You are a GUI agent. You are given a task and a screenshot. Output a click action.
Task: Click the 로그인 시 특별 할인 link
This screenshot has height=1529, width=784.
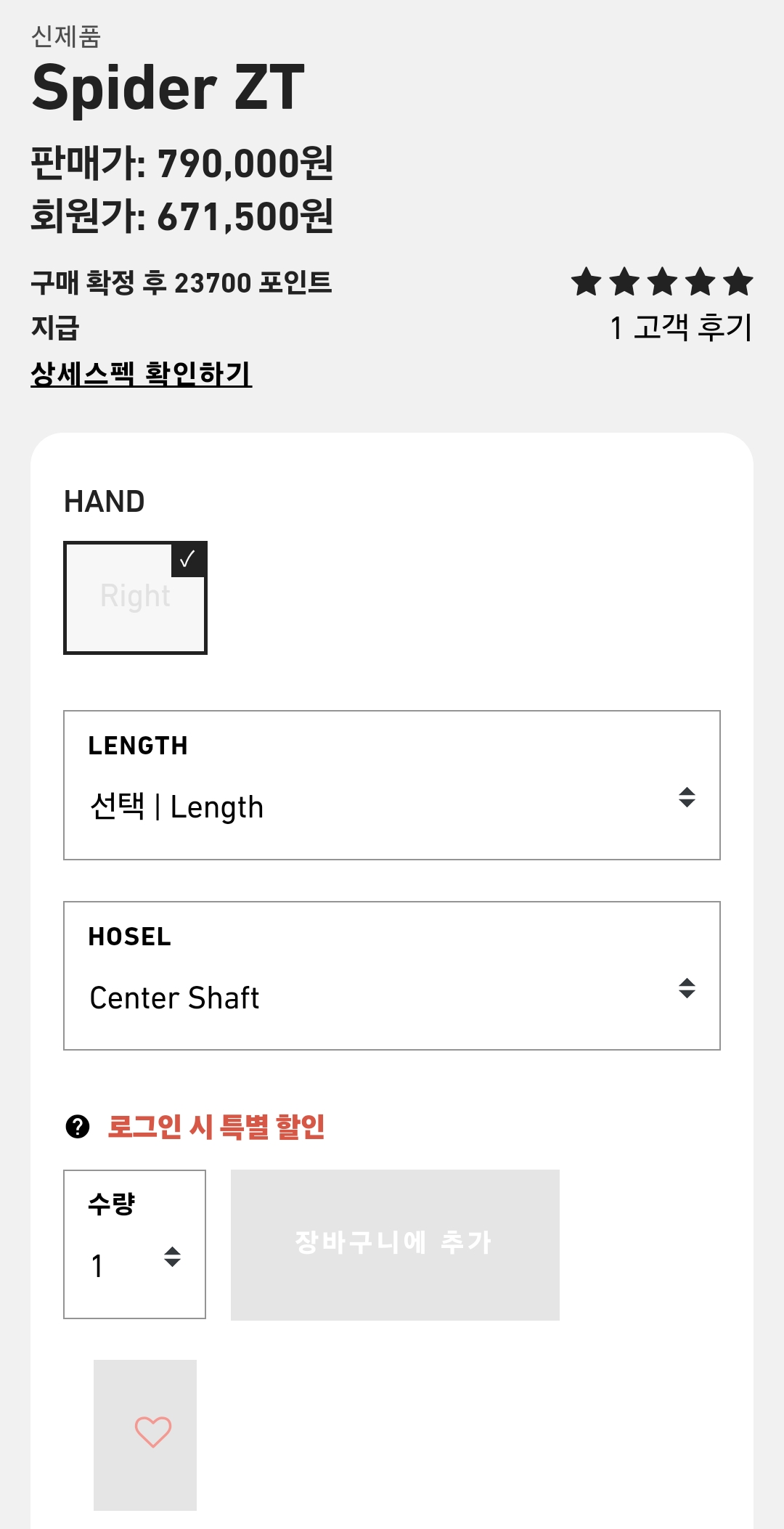click(x=216, y=1127)
